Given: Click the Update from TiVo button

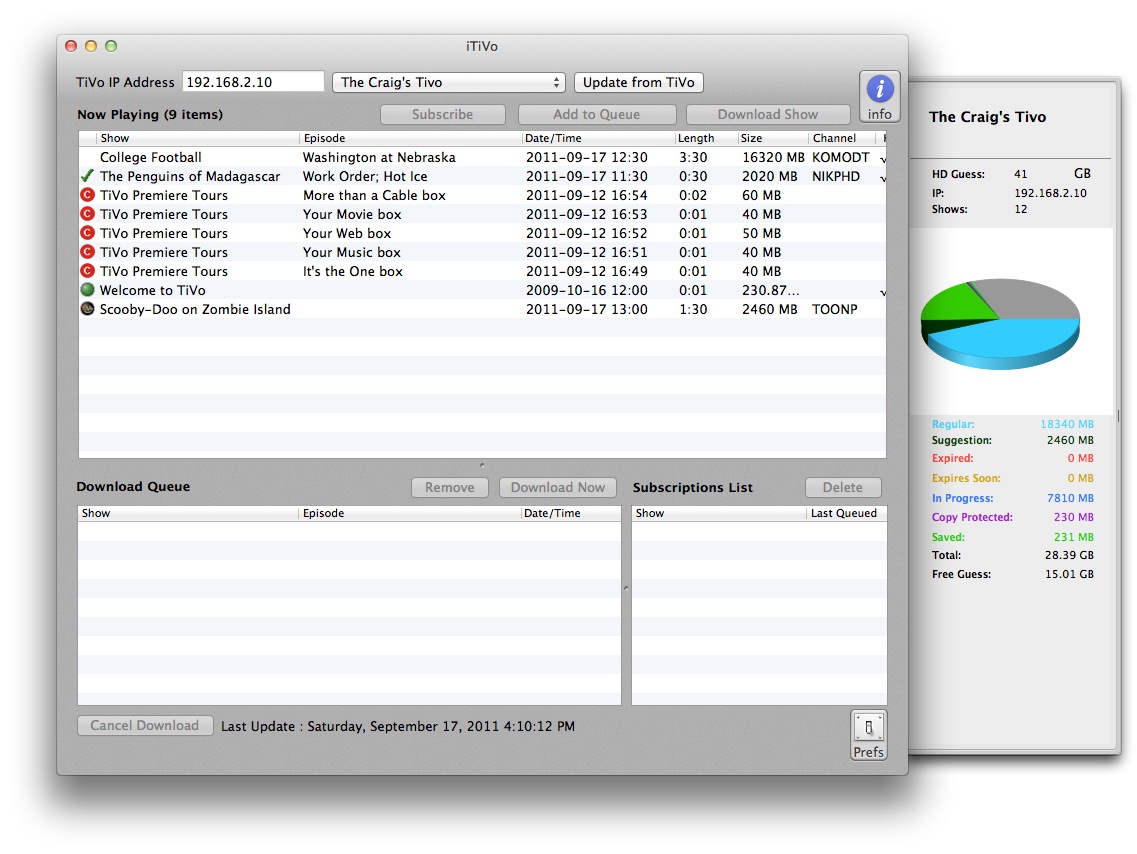Looking at the screenshot, I should [x=638, y=82].
